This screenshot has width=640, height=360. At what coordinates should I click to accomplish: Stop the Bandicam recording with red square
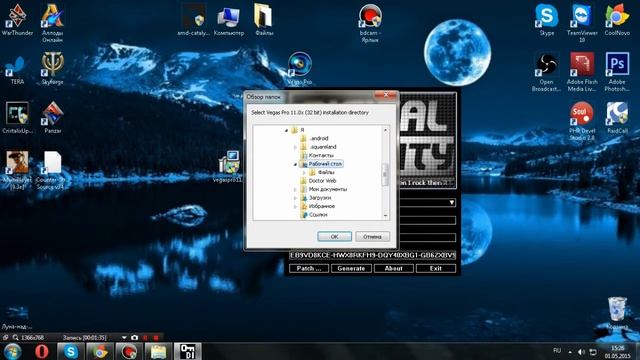click(x=156, y=338)
